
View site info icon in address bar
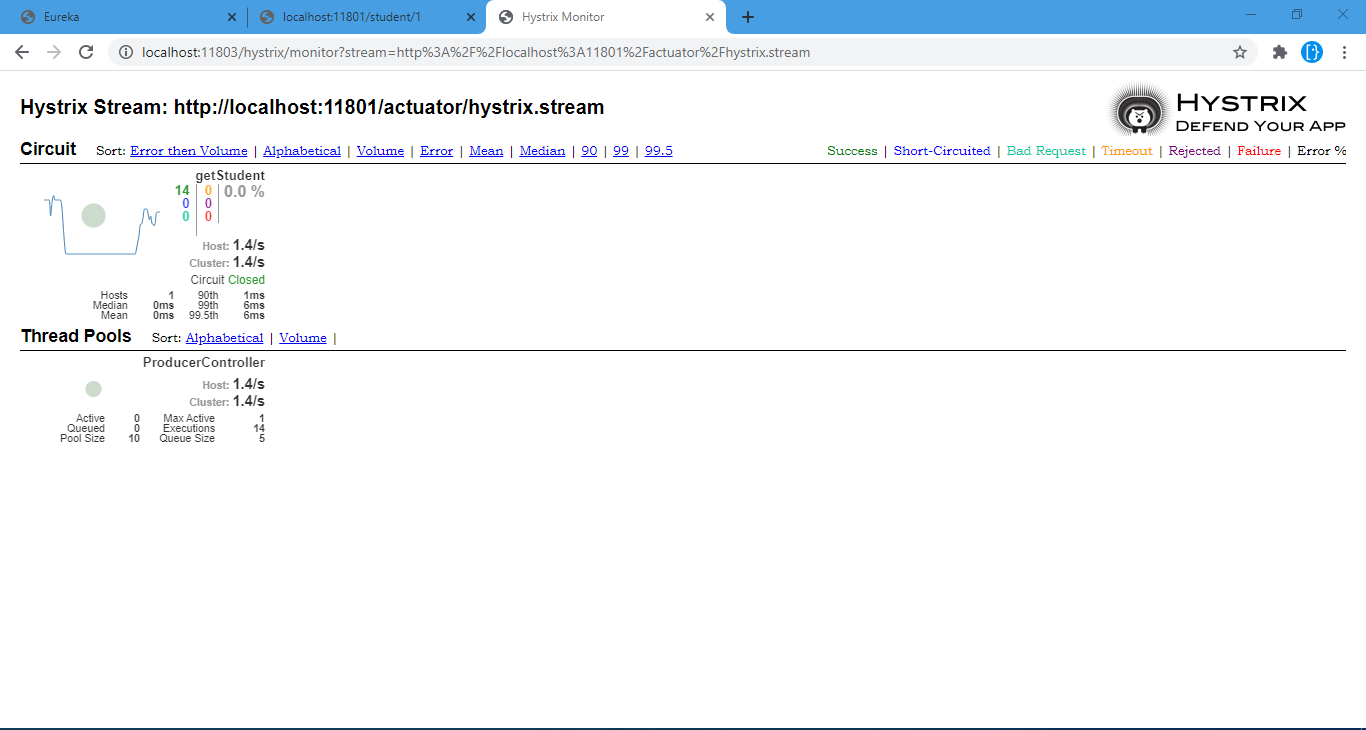coord(126,52)
